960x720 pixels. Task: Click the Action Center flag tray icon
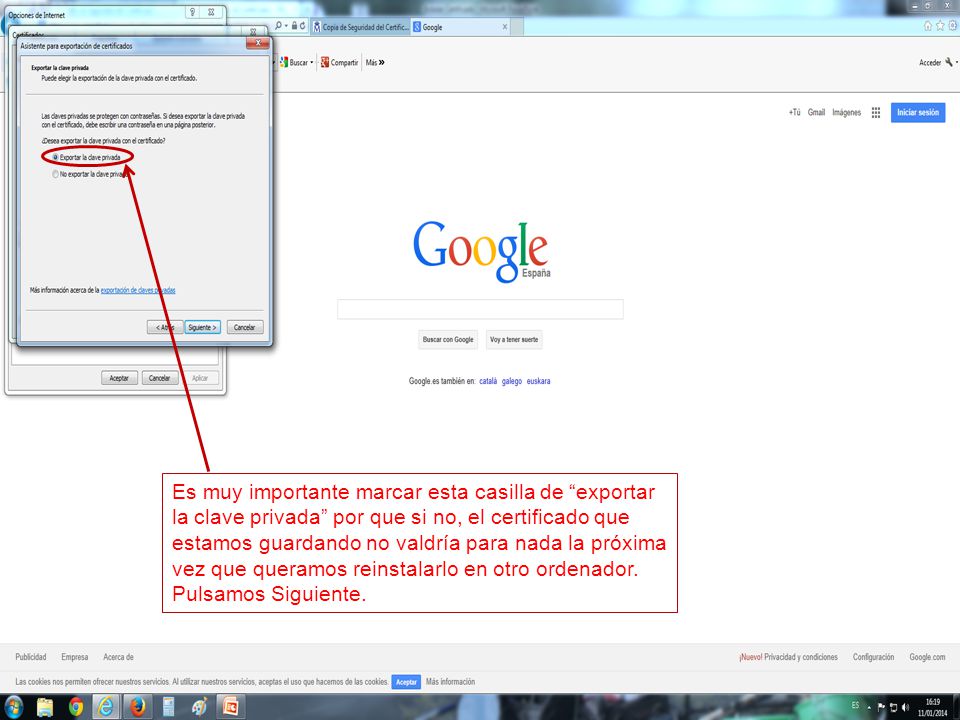coord(882,707)
